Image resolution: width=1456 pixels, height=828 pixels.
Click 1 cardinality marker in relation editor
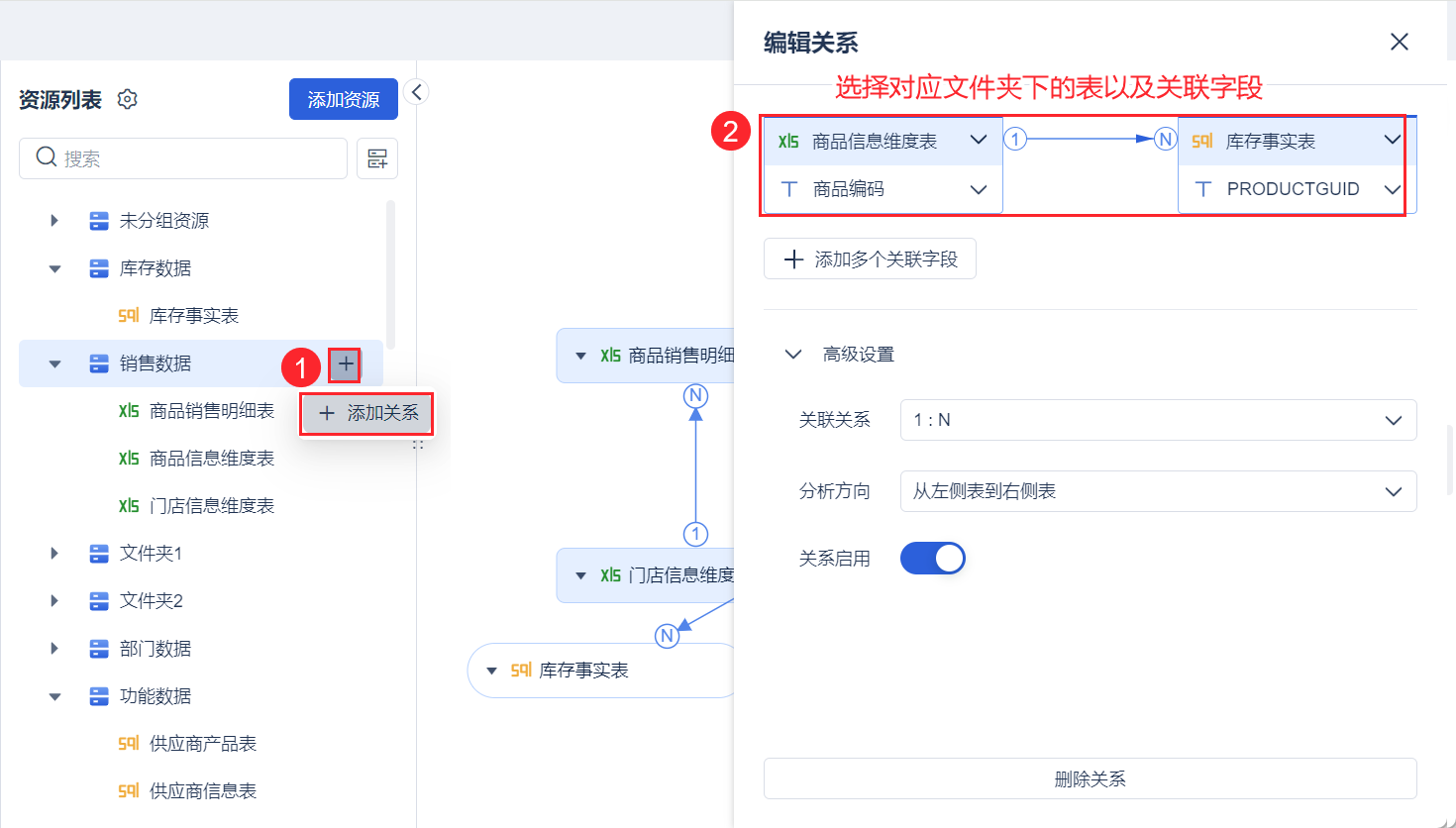pos(1015,140)
